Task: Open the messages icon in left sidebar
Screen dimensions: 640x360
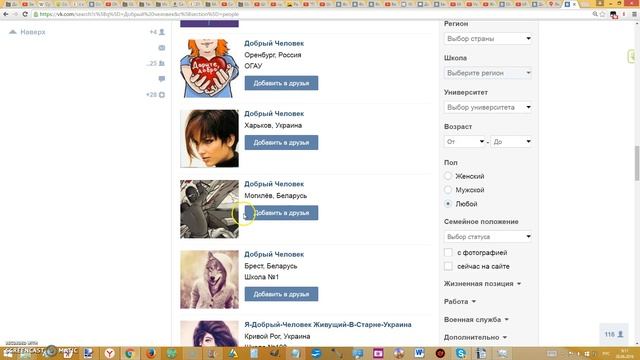Action: tap(162, 48)
